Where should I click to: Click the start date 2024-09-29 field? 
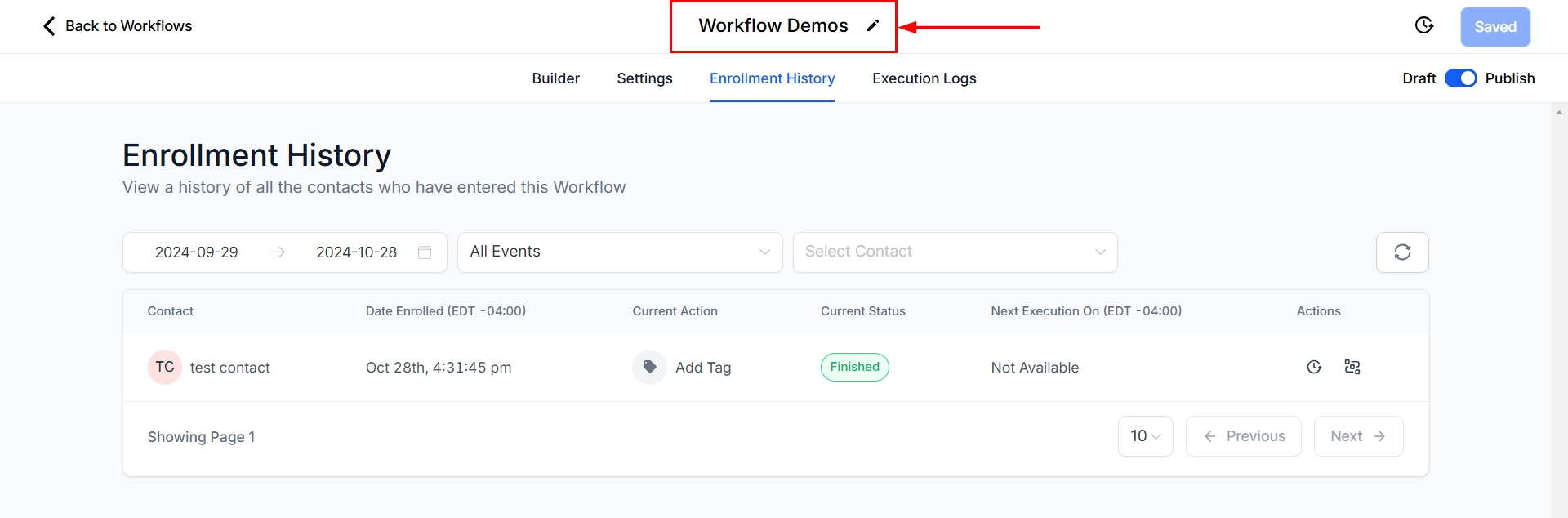point(197,252)
